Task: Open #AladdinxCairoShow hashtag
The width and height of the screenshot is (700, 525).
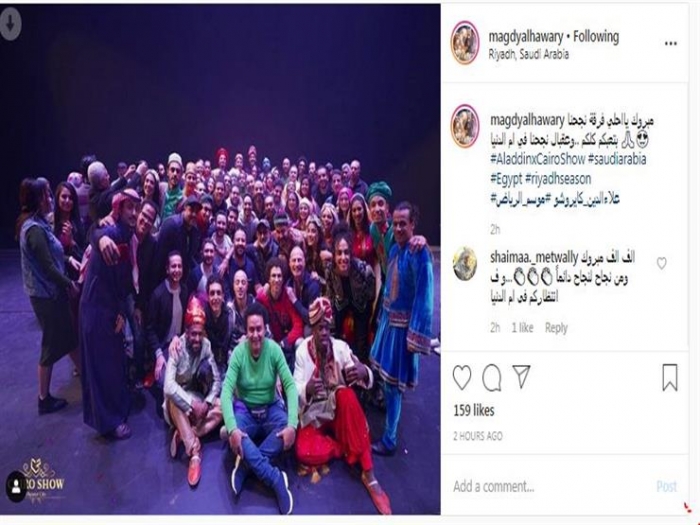Action: point(538,159)
